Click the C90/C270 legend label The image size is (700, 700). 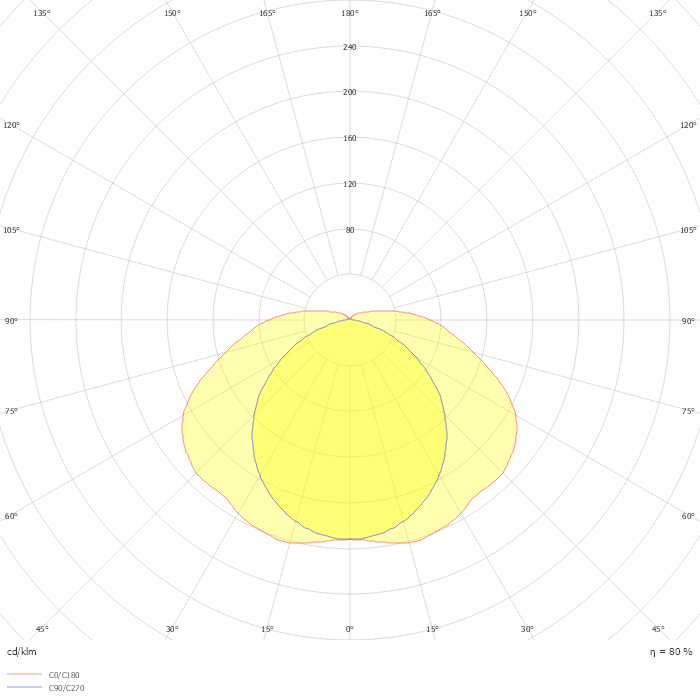(x=66, y=688)
